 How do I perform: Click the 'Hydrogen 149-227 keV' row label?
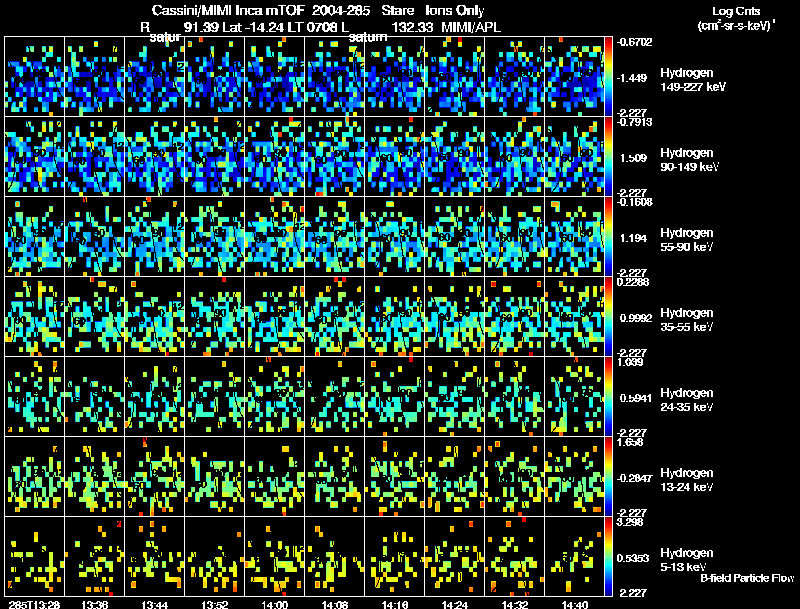tap(692, 80)
